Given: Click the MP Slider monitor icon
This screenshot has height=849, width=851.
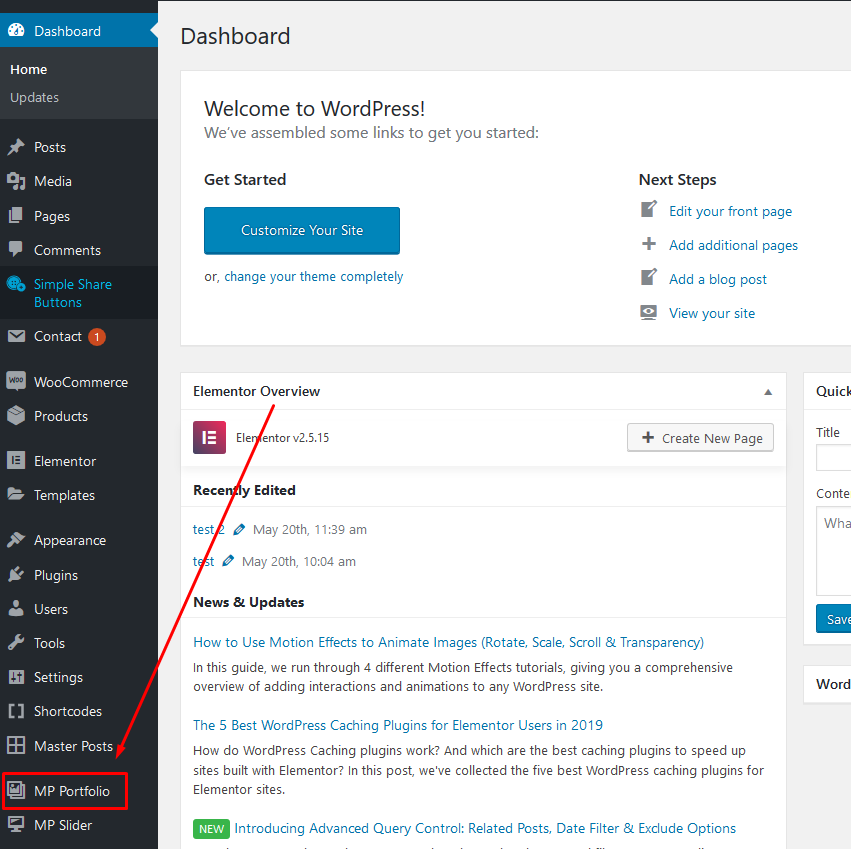Looking at the screenshot, I should (x=16, y=825).
